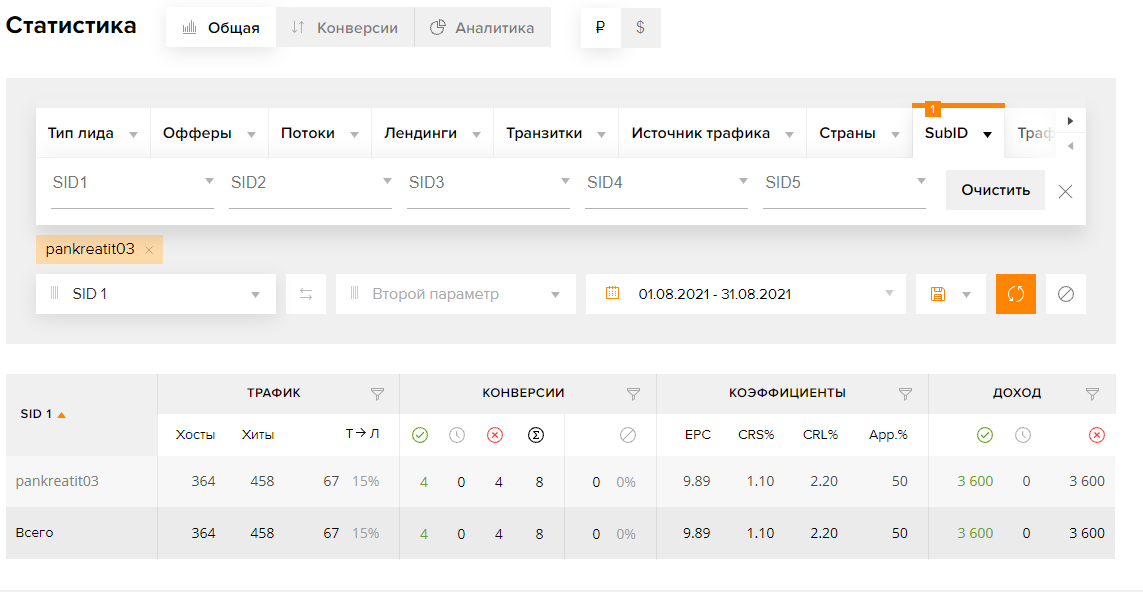Click the Traffic column filter funnel
1143x592 pixels.
pyautogui.click(x=377, y=394)
